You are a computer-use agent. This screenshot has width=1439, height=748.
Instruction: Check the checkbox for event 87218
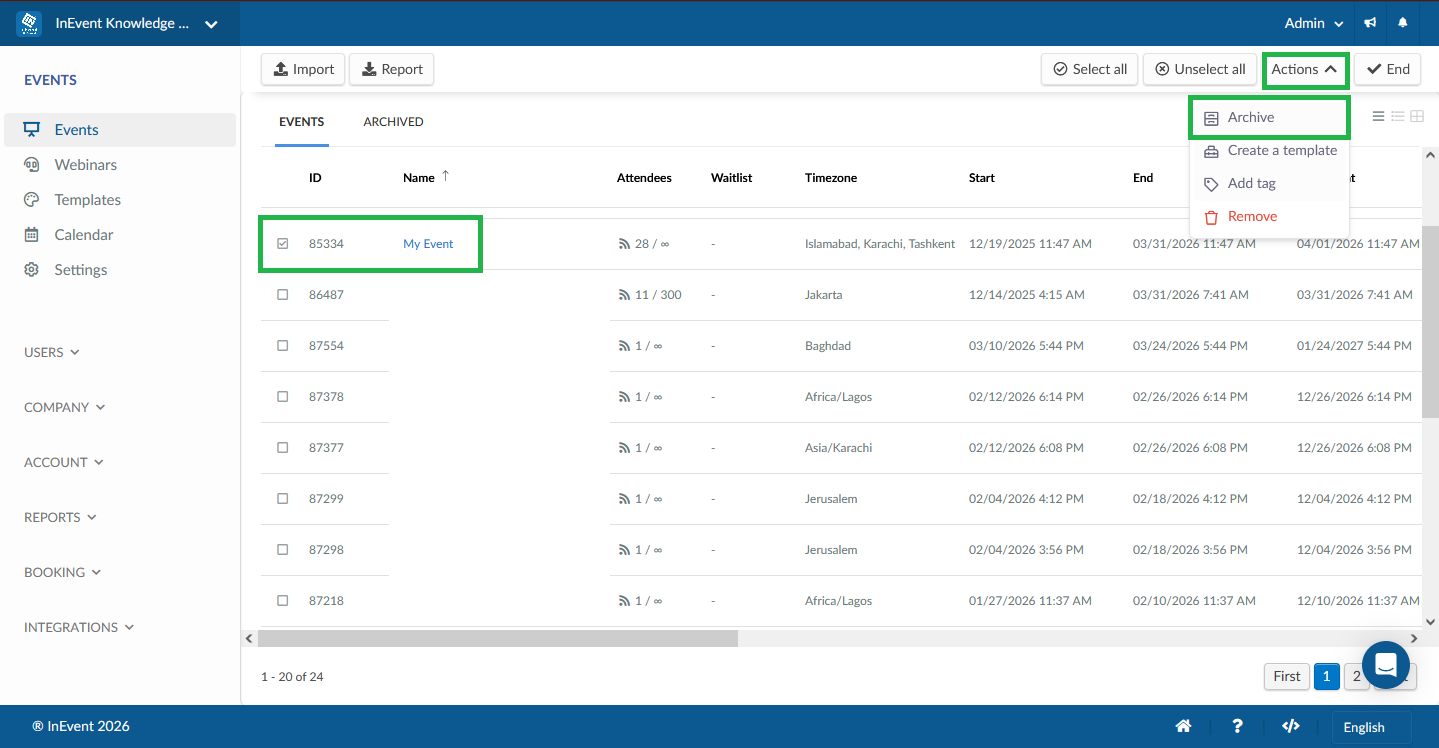(283, 601)
